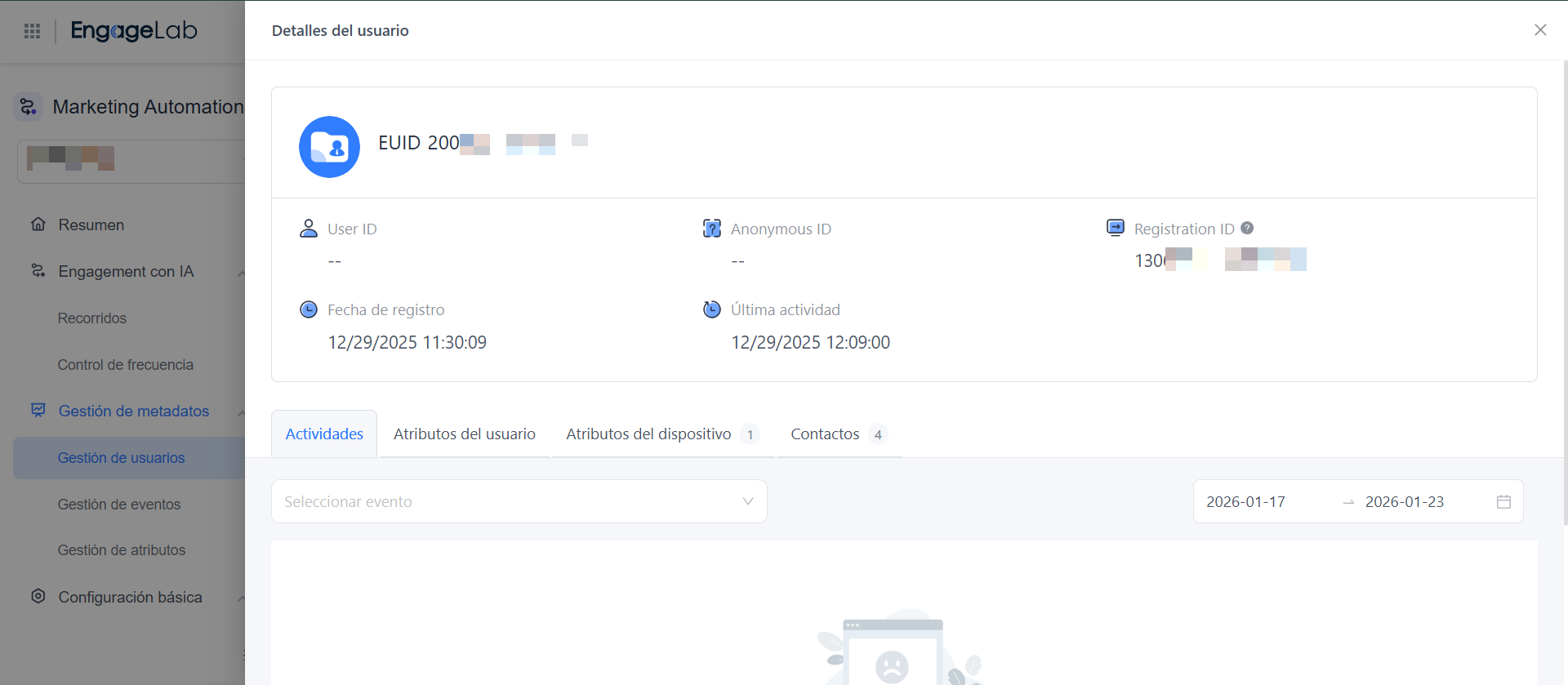Click the Última actividad label
Viewport: 1568px width, 685px height.
(785, 310)
